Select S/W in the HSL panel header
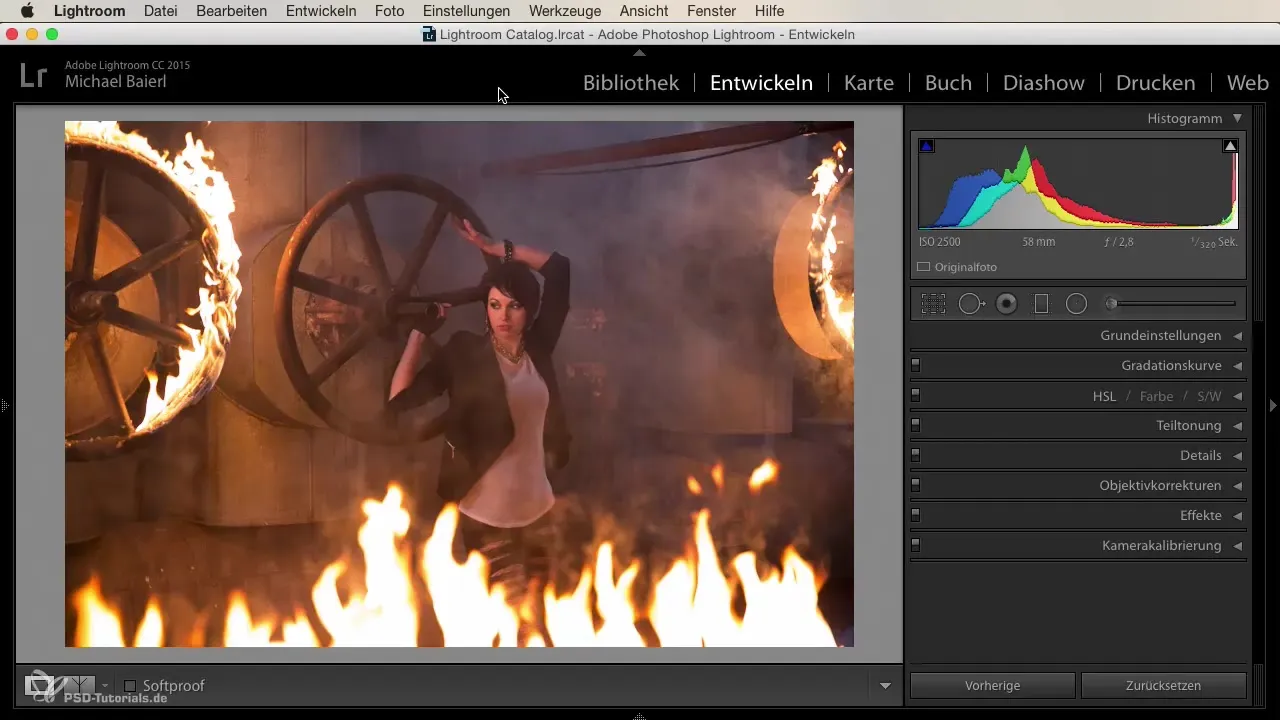The height and width of the screenshot is (720, 1280). tap(1209, 396)
